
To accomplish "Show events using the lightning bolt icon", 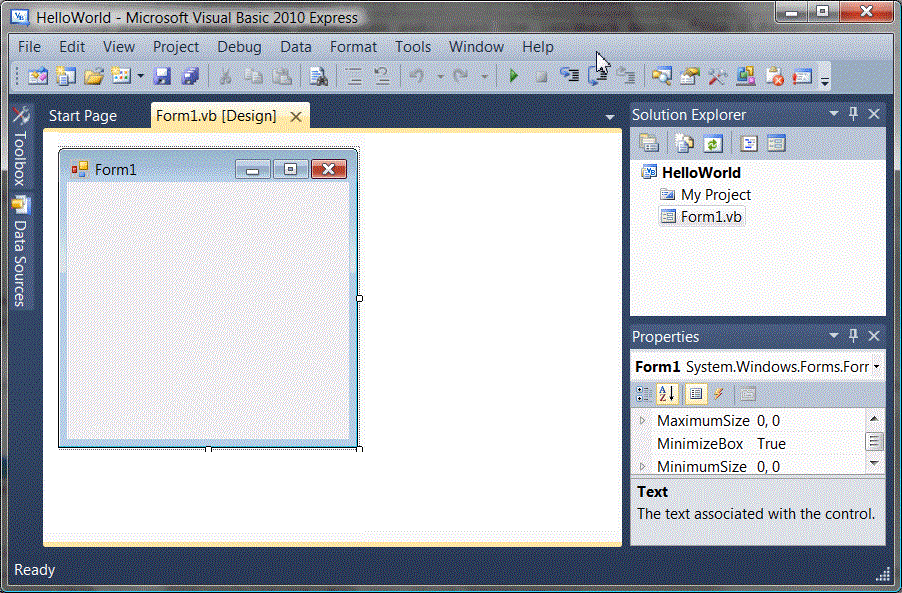I will pos(718,394).
